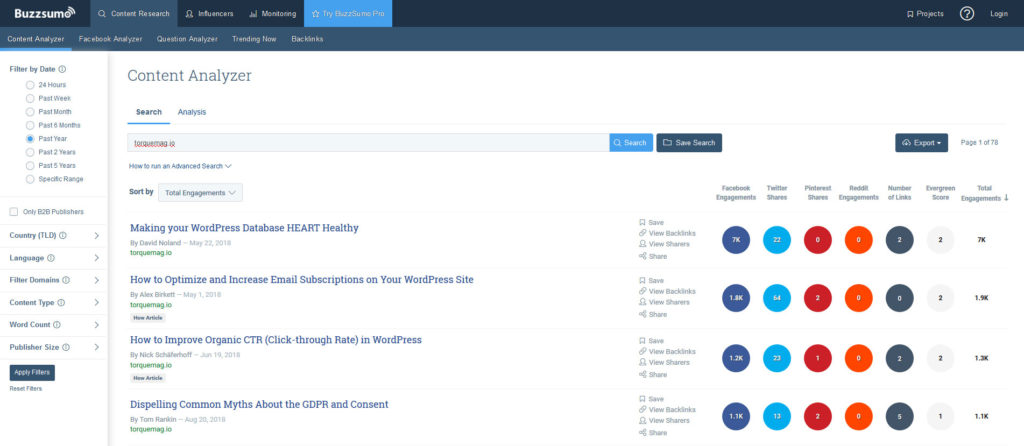Click Facebook engagements 7K circle

tap(735, 240)
